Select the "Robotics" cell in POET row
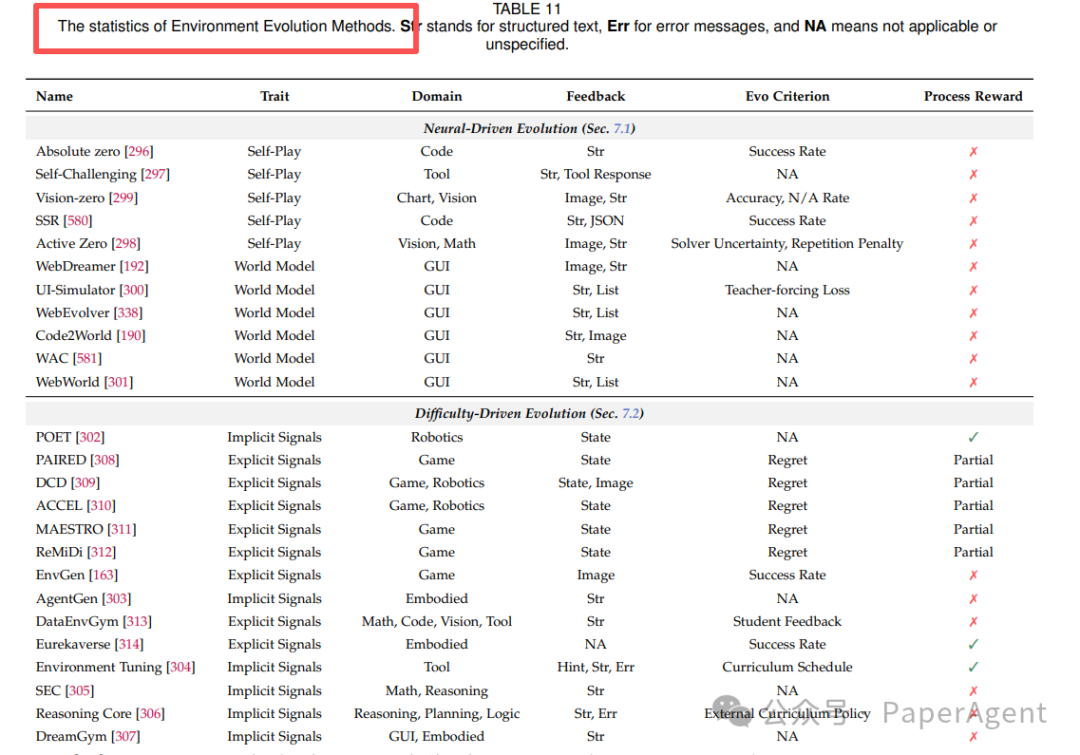This screenshot has height=755, width=1080. coord(437,437)
